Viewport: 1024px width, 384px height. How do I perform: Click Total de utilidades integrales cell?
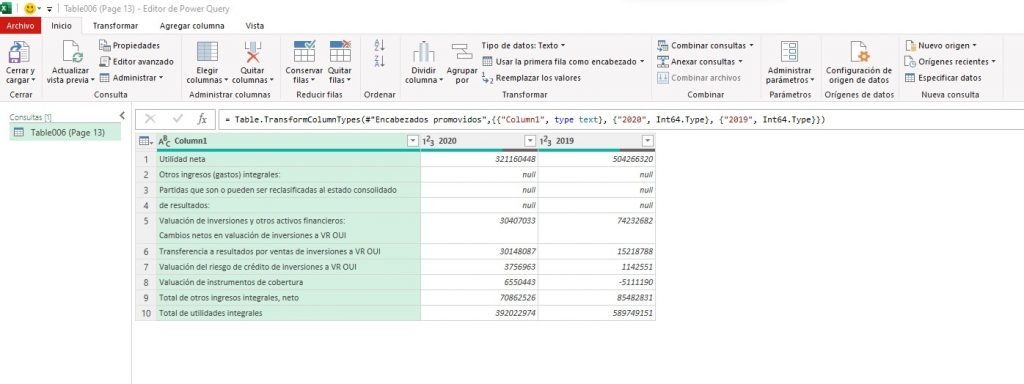click(x=288, y=313)
